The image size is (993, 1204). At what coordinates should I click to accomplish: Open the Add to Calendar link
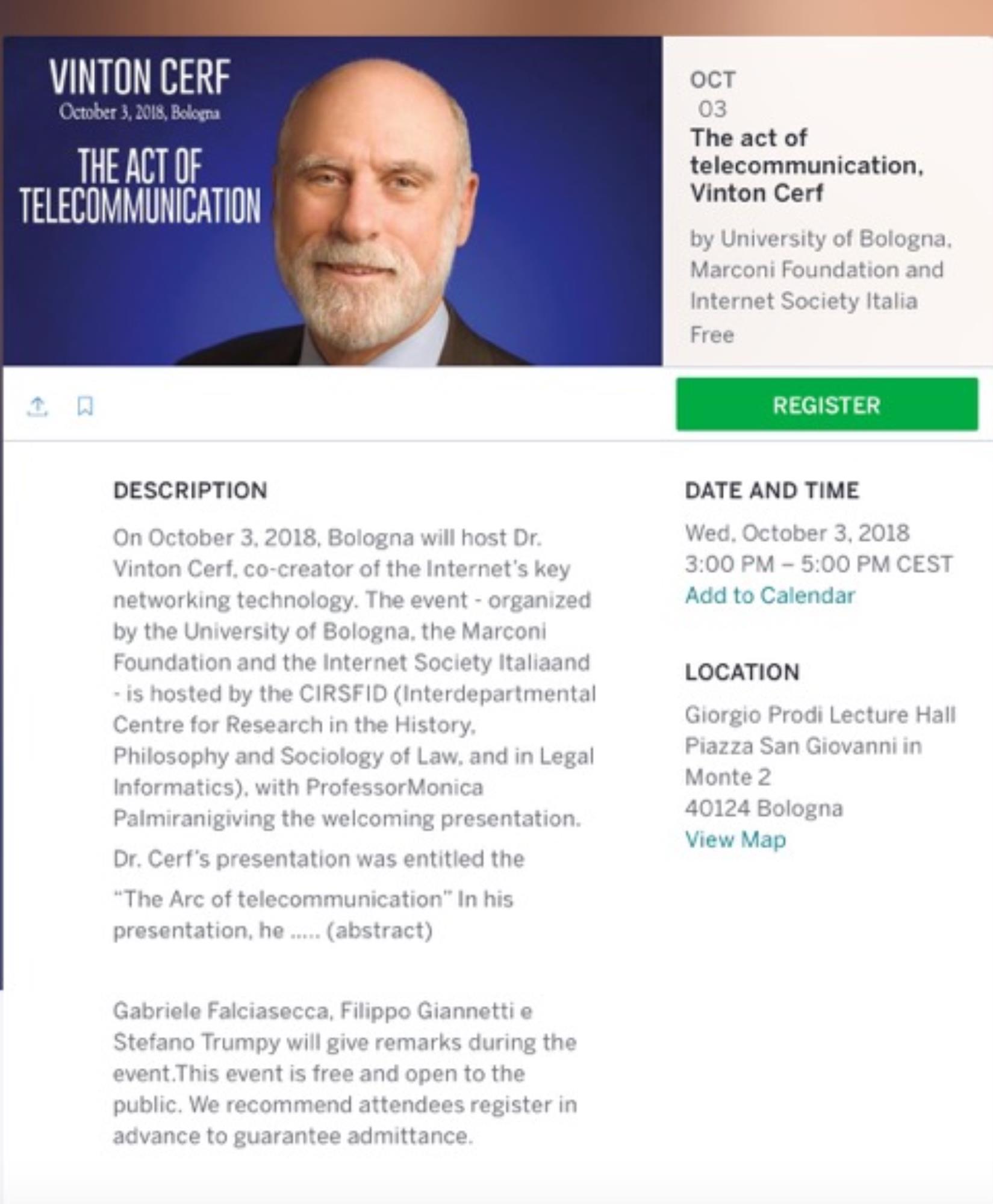(x=770, y=595)
